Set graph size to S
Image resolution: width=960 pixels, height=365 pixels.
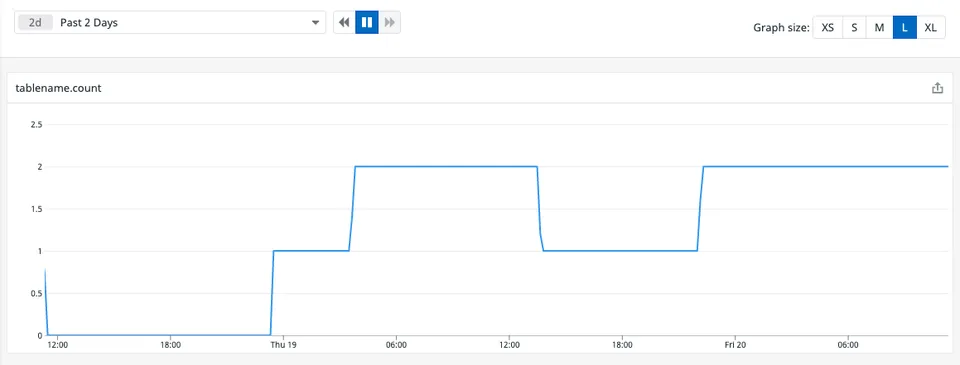click(x=854, y=28)
